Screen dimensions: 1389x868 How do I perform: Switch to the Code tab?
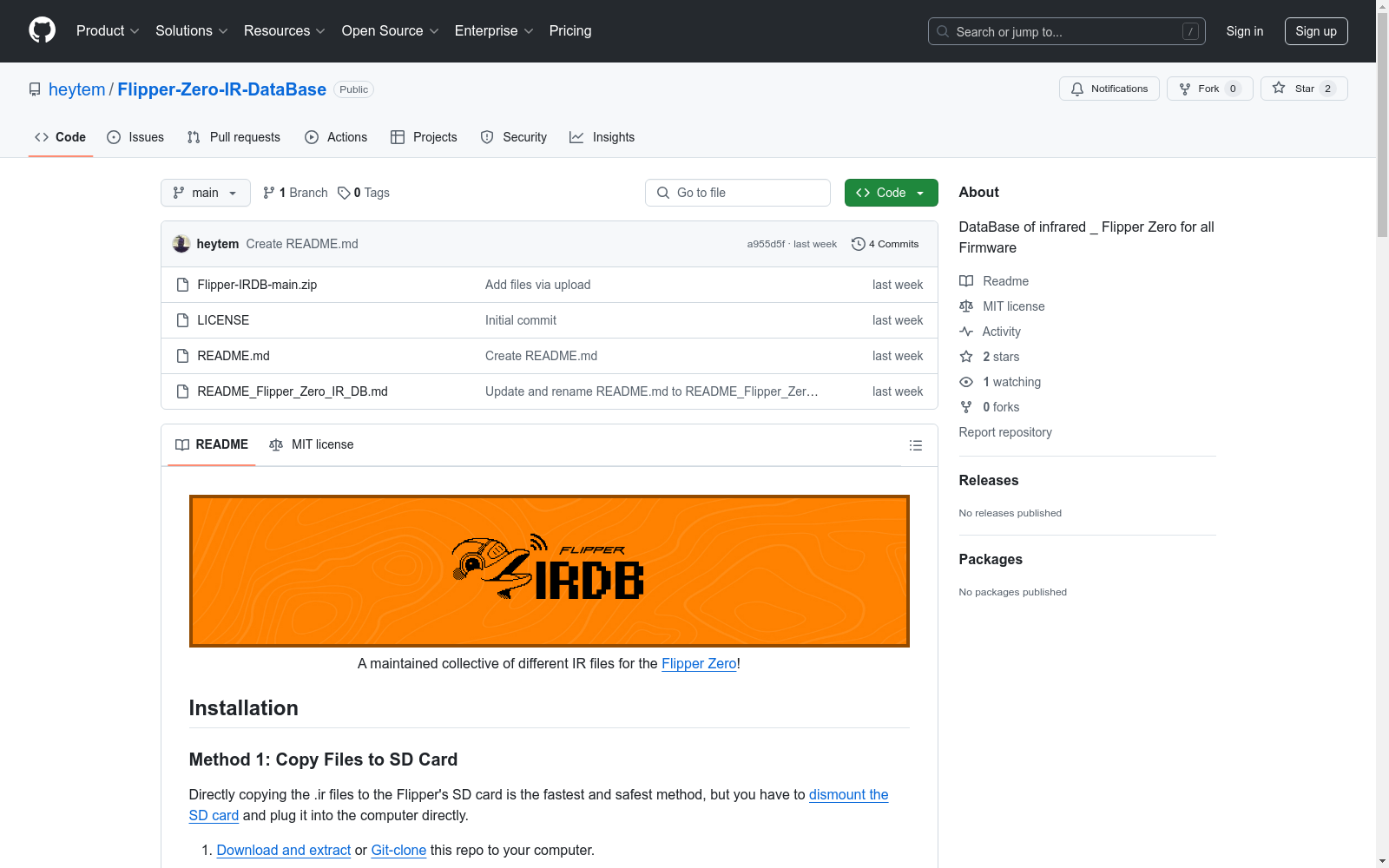click(61, 137)
